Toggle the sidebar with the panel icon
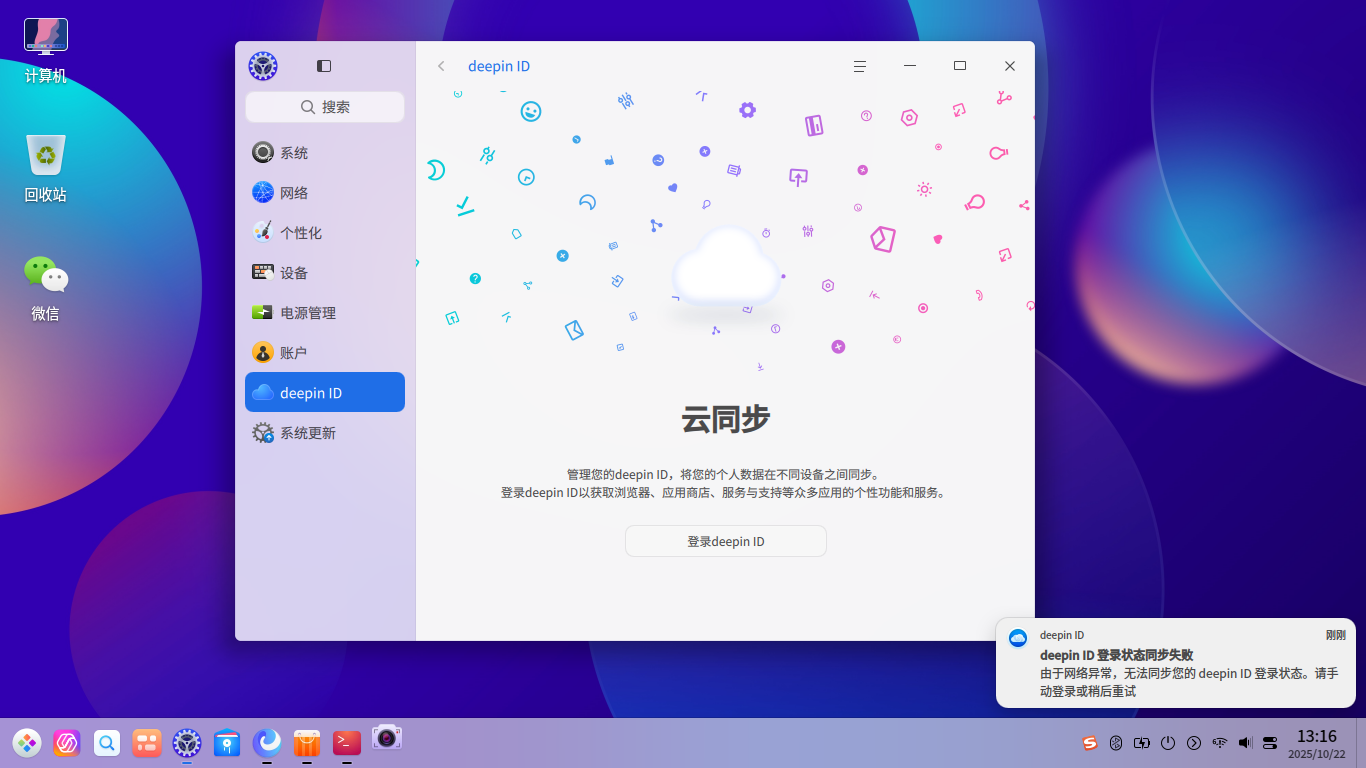The image size is (1366, 768). click(324, 66)
